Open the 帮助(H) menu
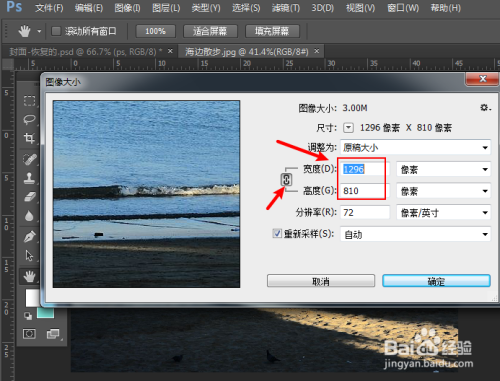 click(x=446, y=8)
